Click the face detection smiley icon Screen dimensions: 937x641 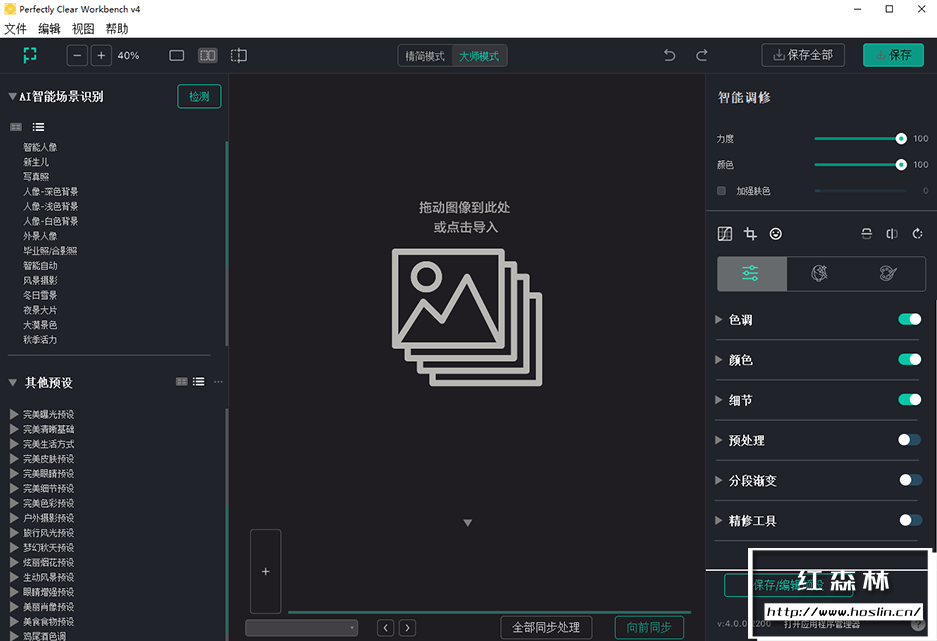(x=776, y=234)
